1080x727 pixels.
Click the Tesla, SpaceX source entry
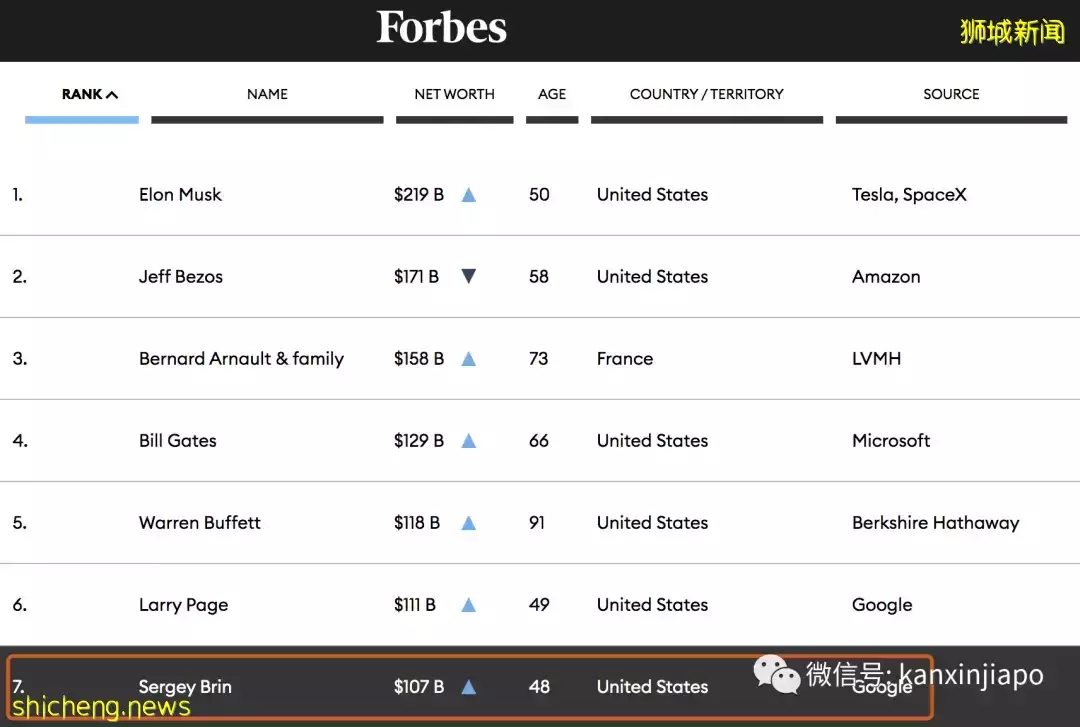(909, 194)
